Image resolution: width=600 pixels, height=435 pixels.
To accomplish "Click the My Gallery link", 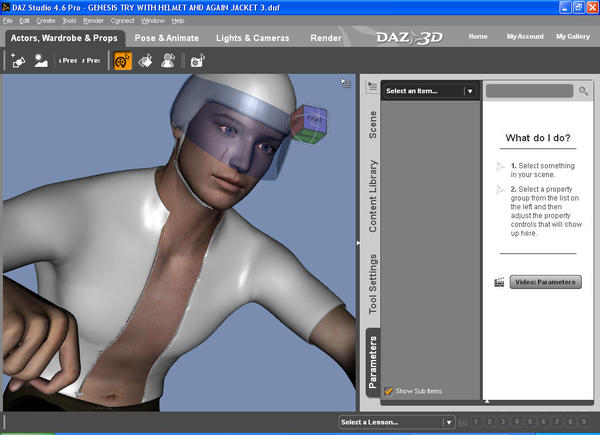I will (x=573, y=36).
